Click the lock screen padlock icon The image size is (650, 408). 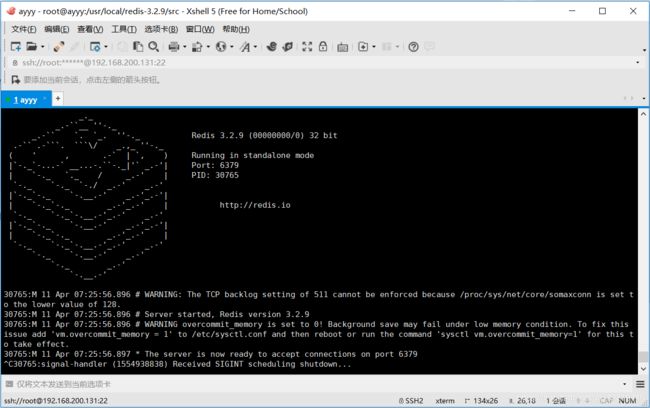coord(323,46)
